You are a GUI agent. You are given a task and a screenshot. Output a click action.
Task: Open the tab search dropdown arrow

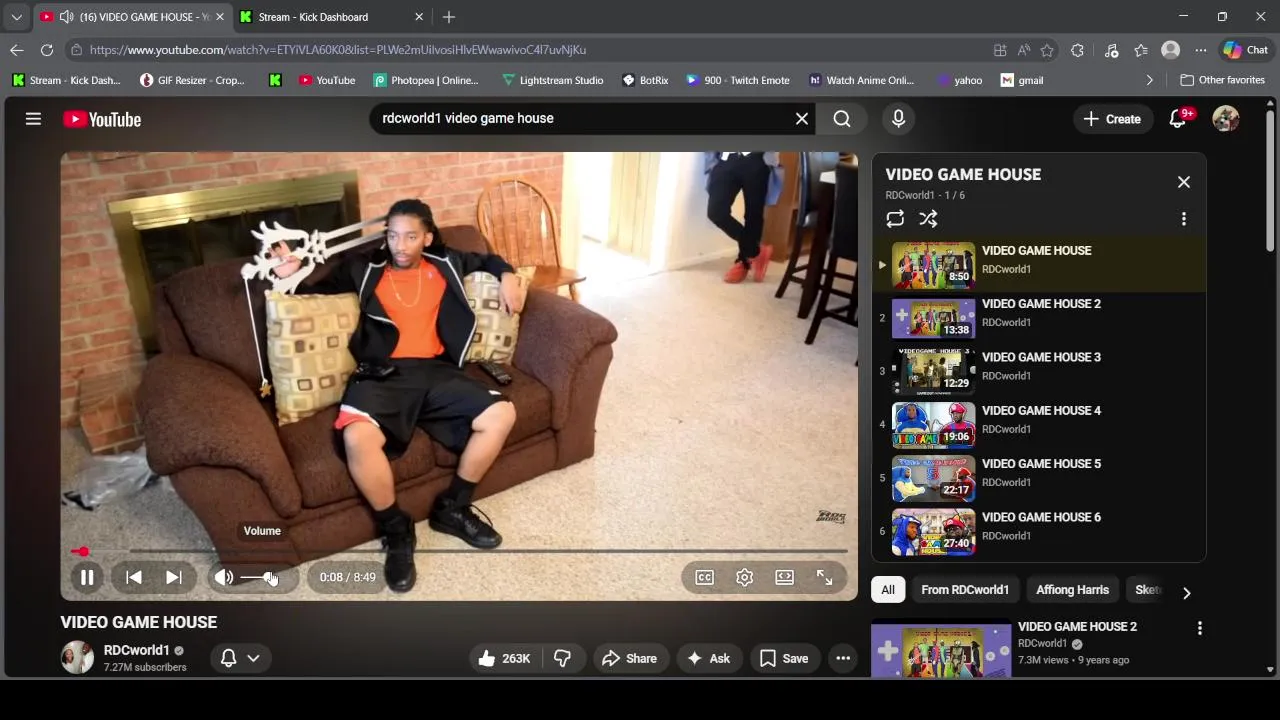click(x=16, y=17)
